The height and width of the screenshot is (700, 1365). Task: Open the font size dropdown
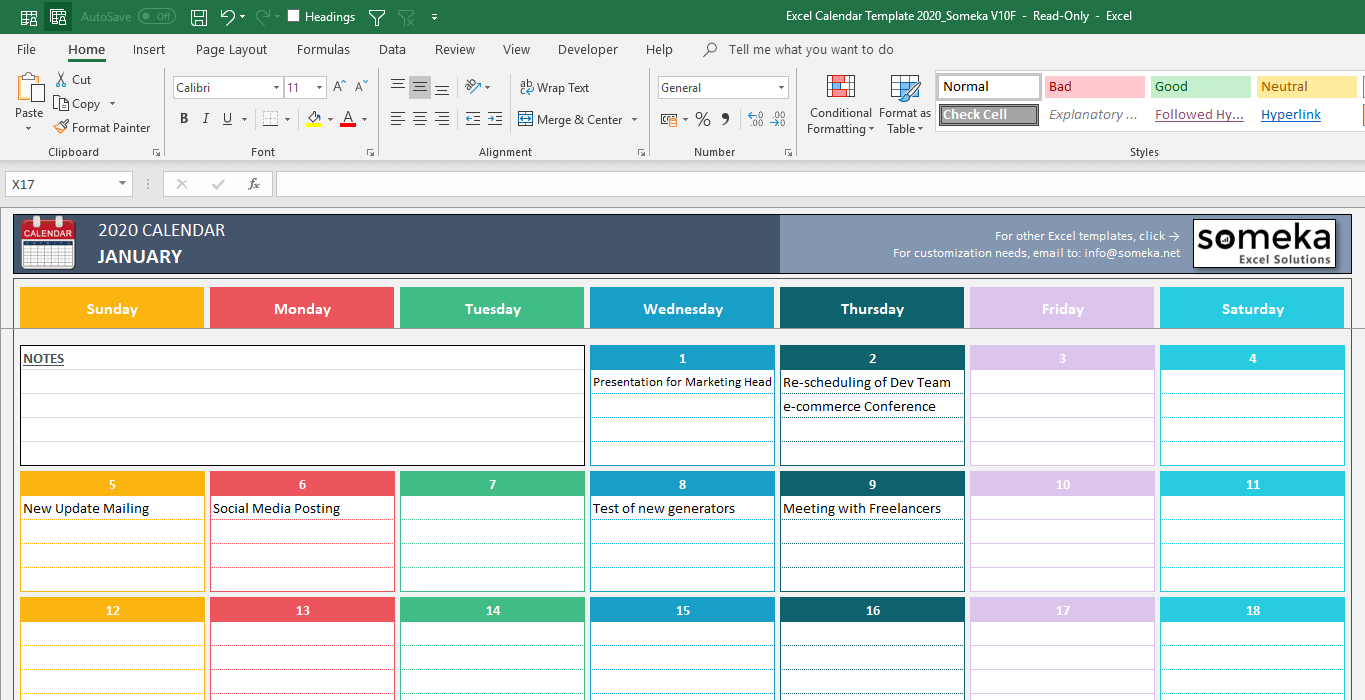[319, 87]
